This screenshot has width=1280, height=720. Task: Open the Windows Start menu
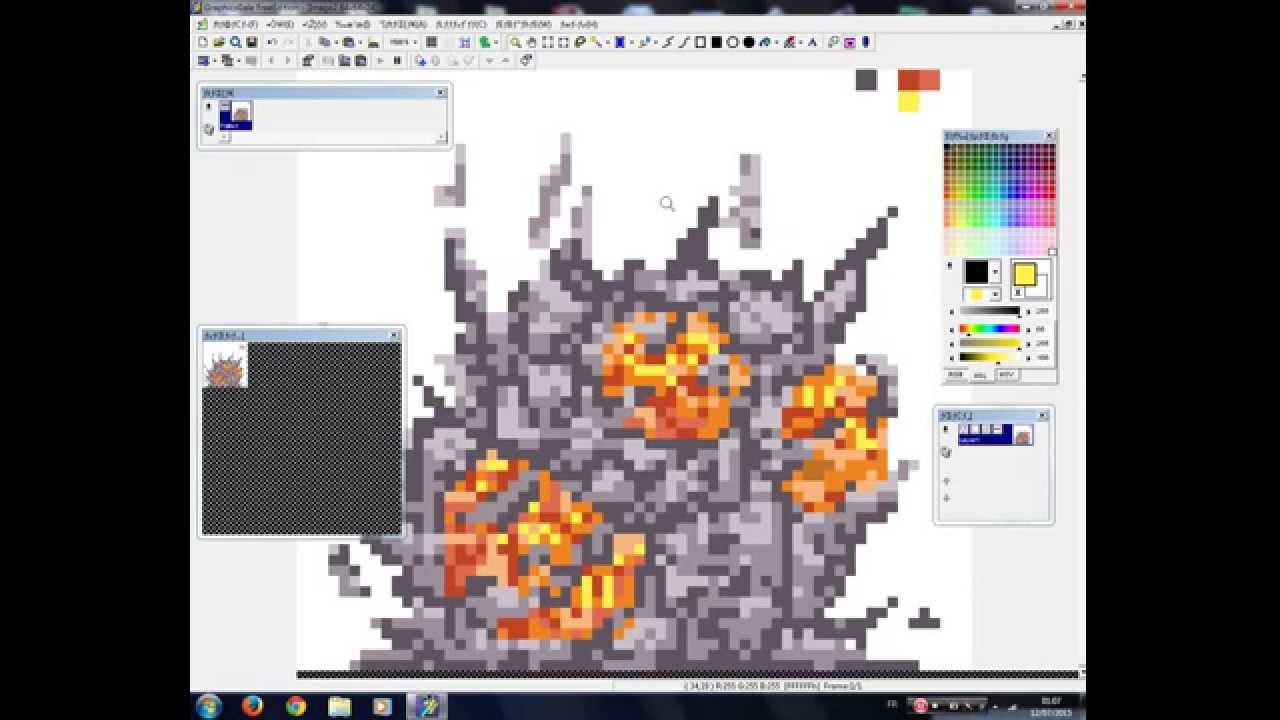(209, 706)
